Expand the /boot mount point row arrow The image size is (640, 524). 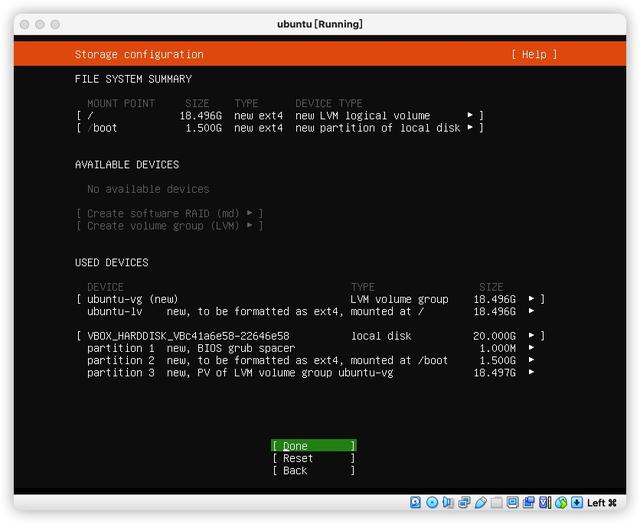click(470, 127)
